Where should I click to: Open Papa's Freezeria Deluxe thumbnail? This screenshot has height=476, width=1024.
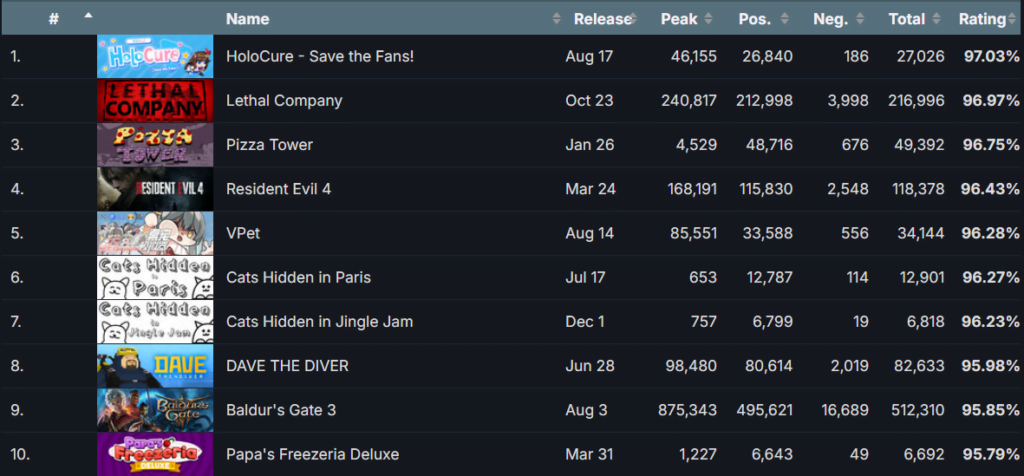[155, 454]
